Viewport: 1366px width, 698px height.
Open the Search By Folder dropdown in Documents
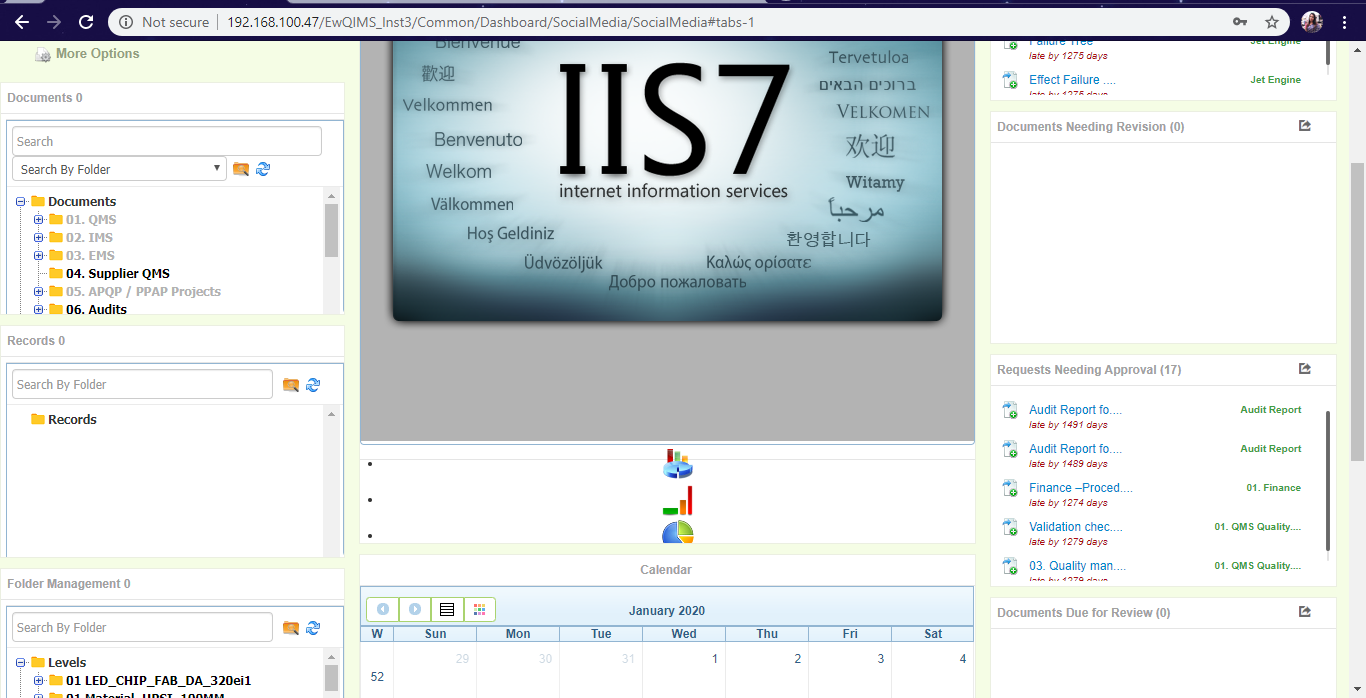click(x=119, y=169)
